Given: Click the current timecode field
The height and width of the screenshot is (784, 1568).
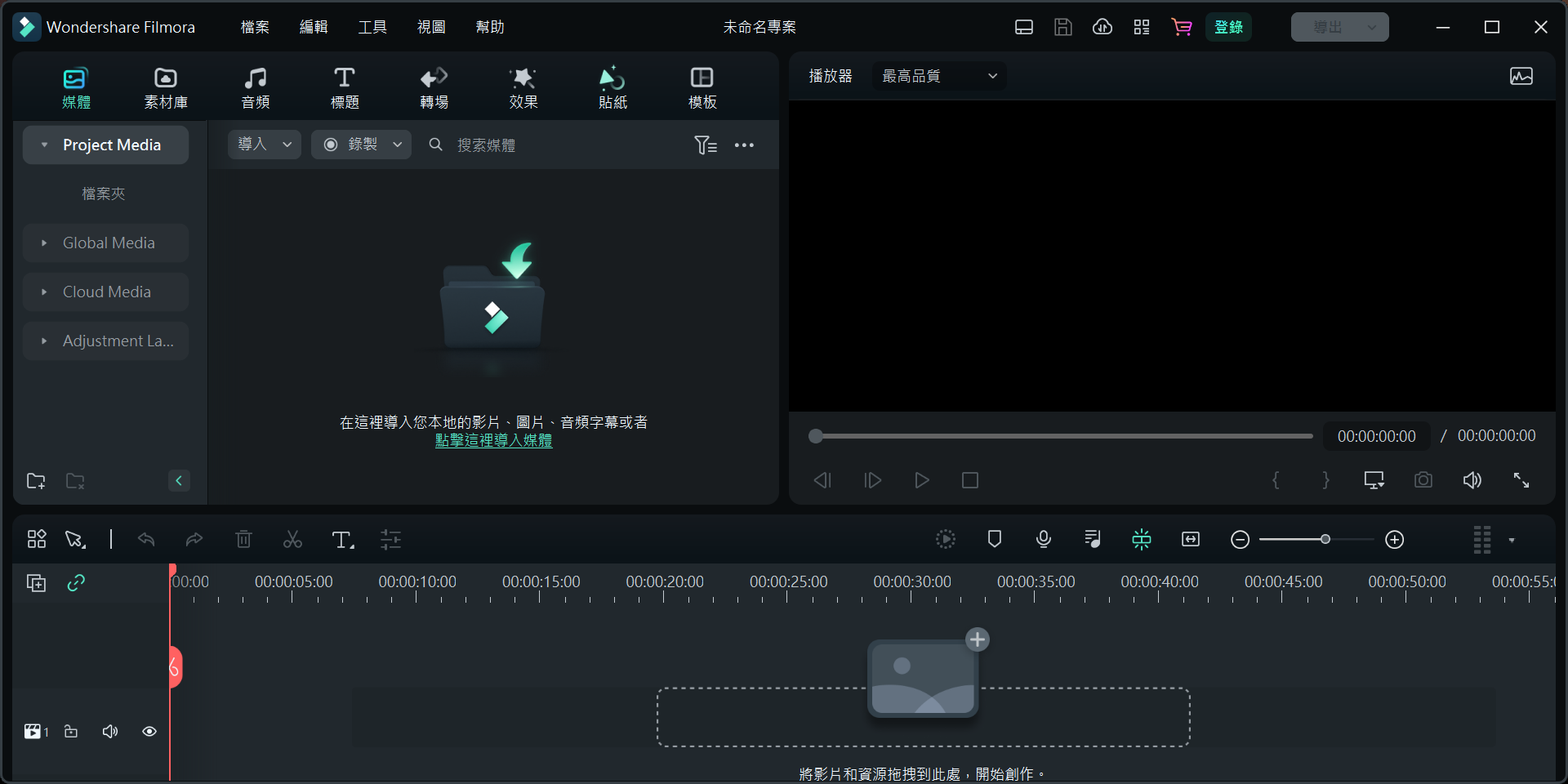Looking at the screenshot, I should pyautogui.click(x=1377, y=436).
